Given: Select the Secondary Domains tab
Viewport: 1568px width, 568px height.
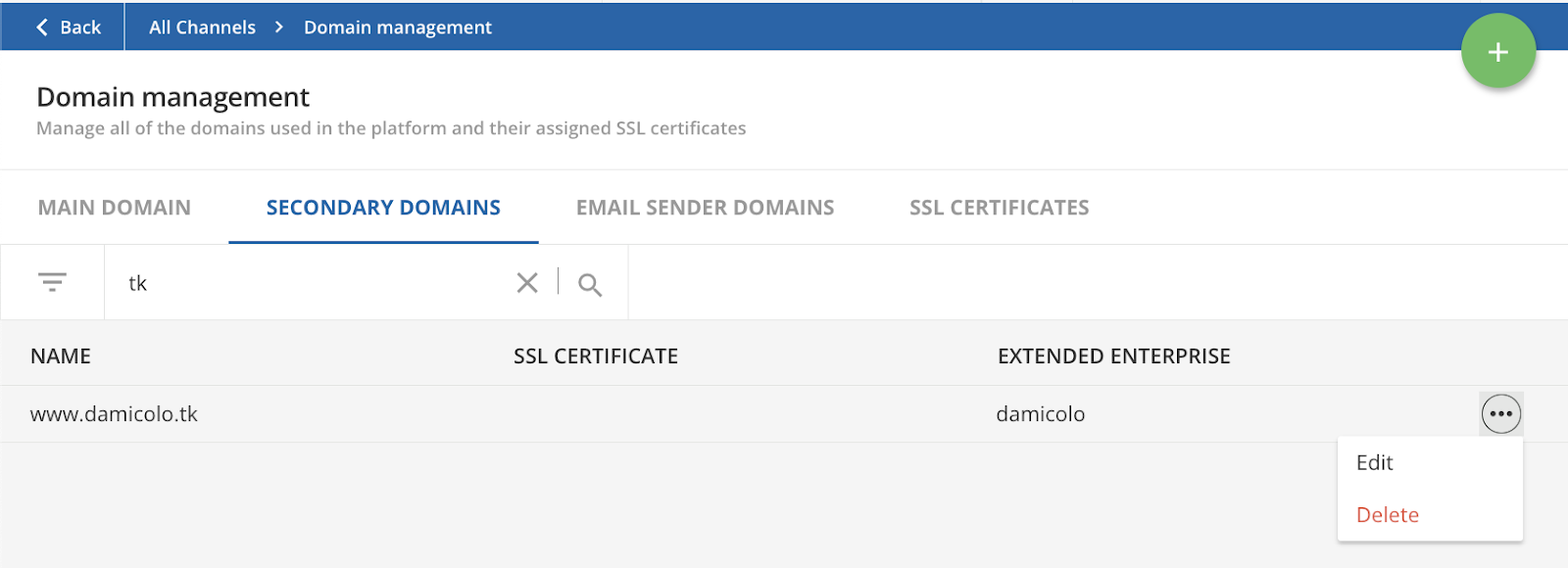Looking at the screenshot, I should click(383, 208).
